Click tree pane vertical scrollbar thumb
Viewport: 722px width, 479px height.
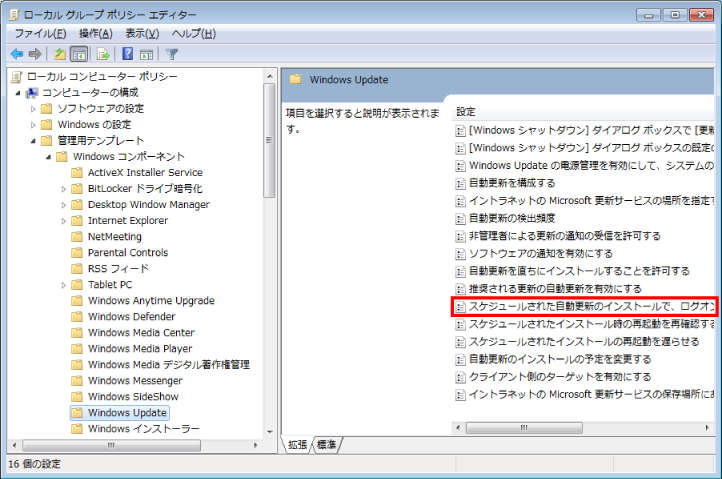(x=269, y=140)
